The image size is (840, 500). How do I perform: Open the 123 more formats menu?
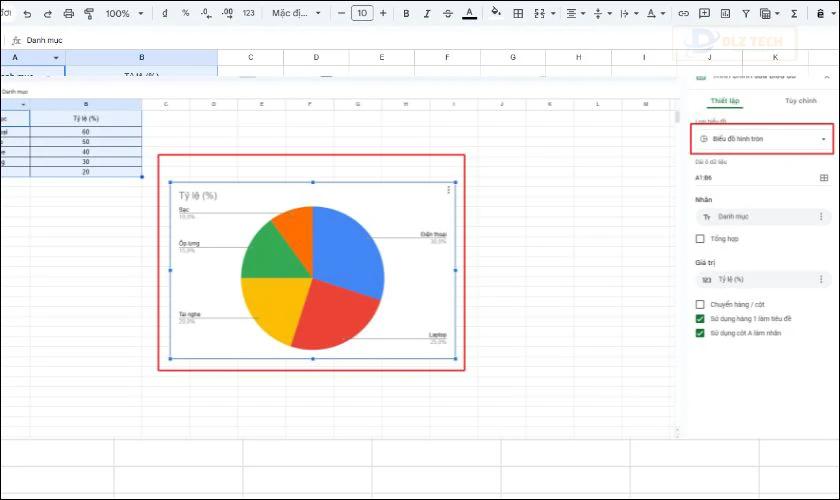click(x=249, y=13)
